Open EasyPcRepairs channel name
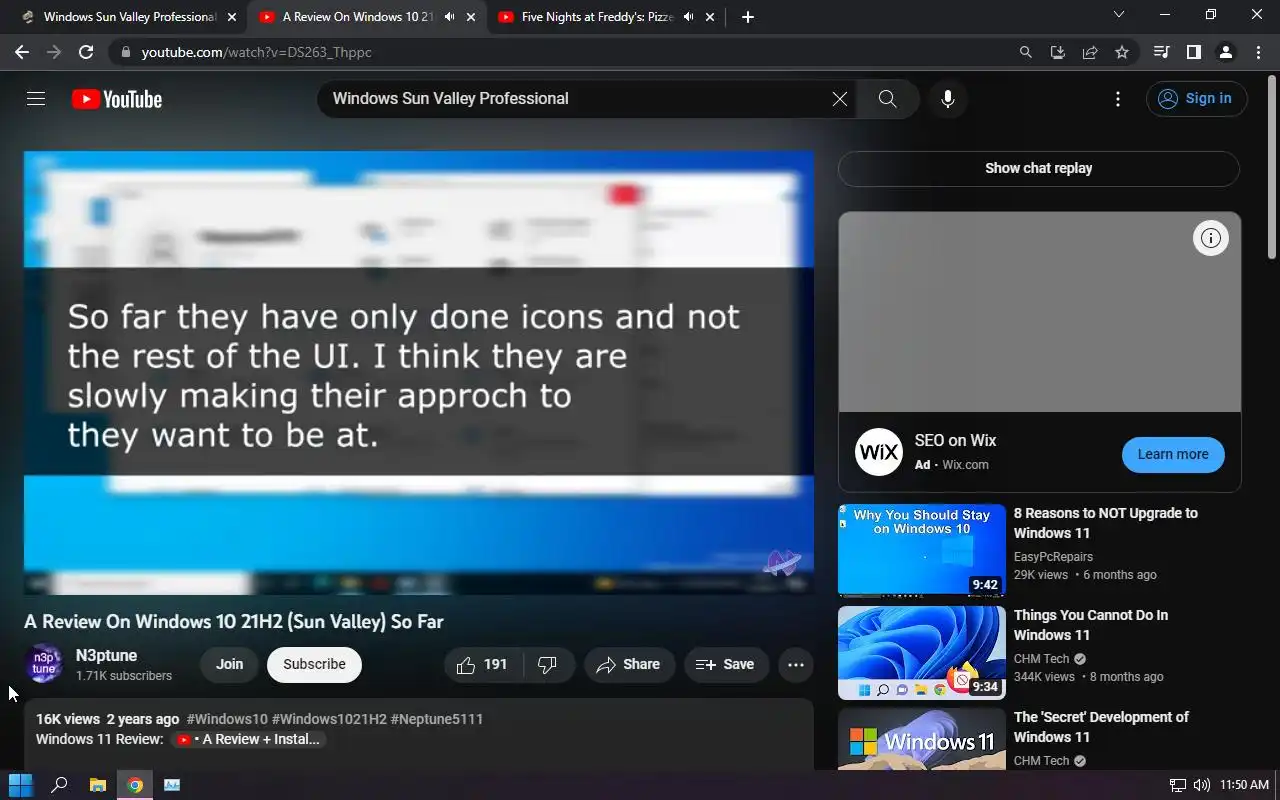 pos(1053,557)
